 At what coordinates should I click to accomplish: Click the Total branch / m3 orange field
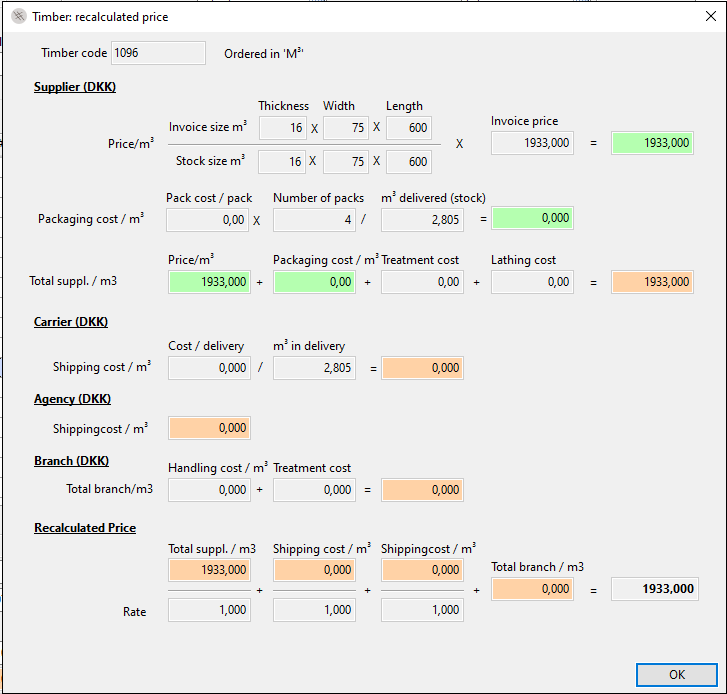coord(532,589)
